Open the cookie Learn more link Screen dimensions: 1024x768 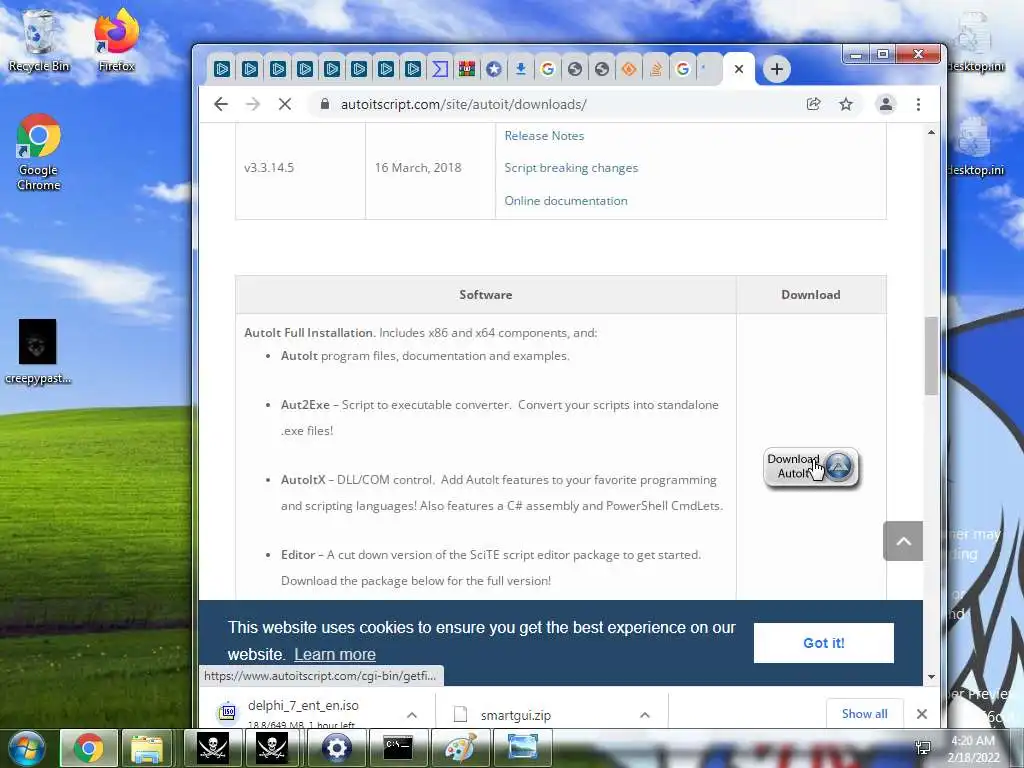[334, 654]
